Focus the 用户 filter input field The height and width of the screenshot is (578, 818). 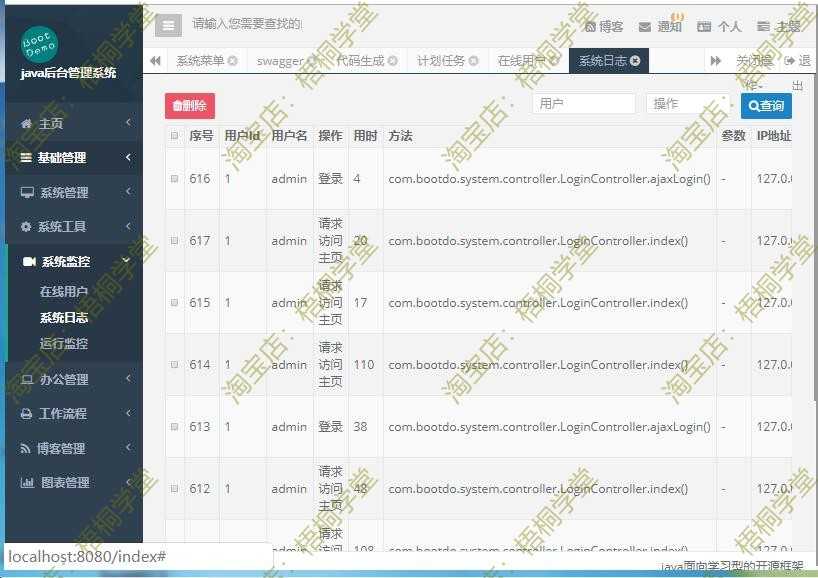584,104
